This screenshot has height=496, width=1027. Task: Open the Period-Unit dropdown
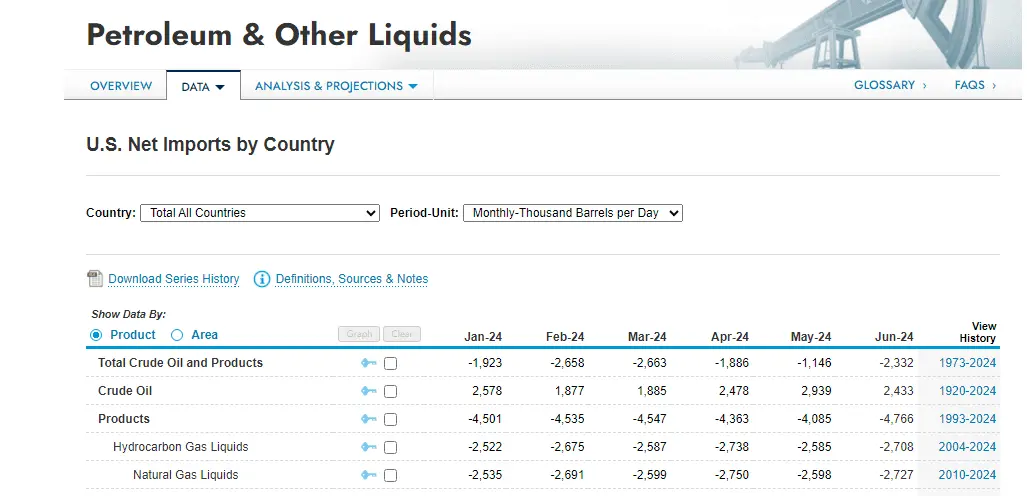click(x=572, y=213)
